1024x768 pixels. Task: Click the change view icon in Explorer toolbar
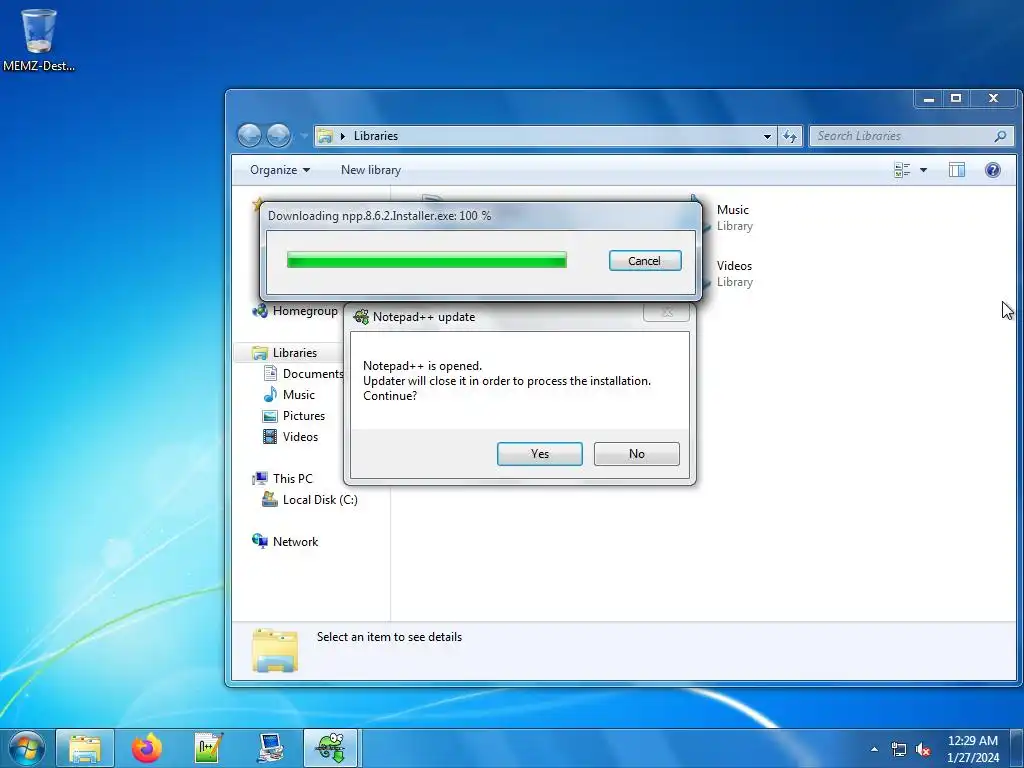point(902,170)
